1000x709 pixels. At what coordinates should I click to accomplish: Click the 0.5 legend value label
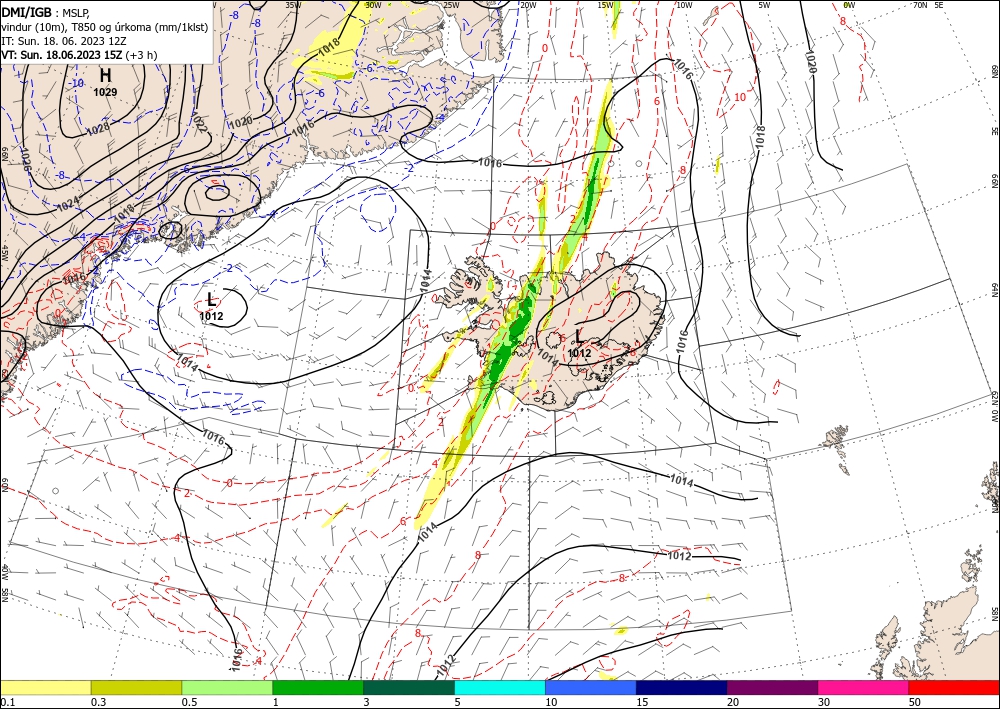(x=189, y=701)
